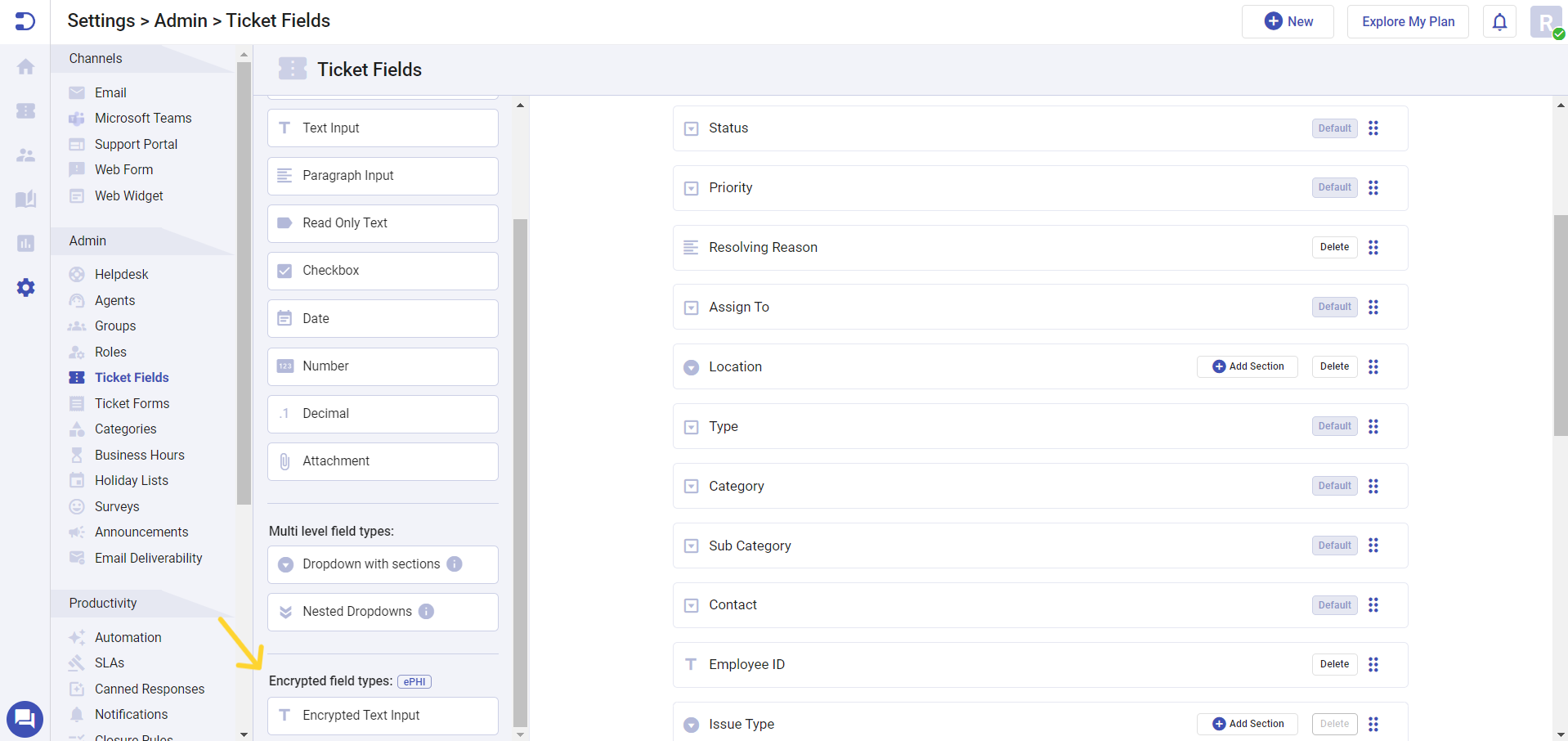Screen dimensions: 1568x741
Task: Click Explore My Plan
Action: click(x=1407, y=21)
